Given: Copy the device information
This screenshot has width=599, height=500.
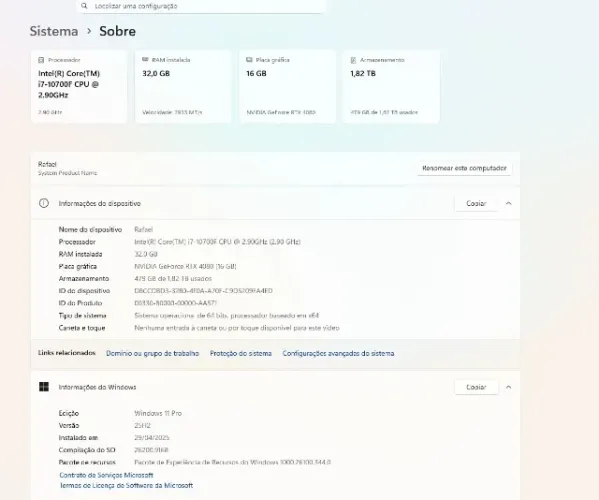Looking at the screenshot, I should [x=476, y=203].
